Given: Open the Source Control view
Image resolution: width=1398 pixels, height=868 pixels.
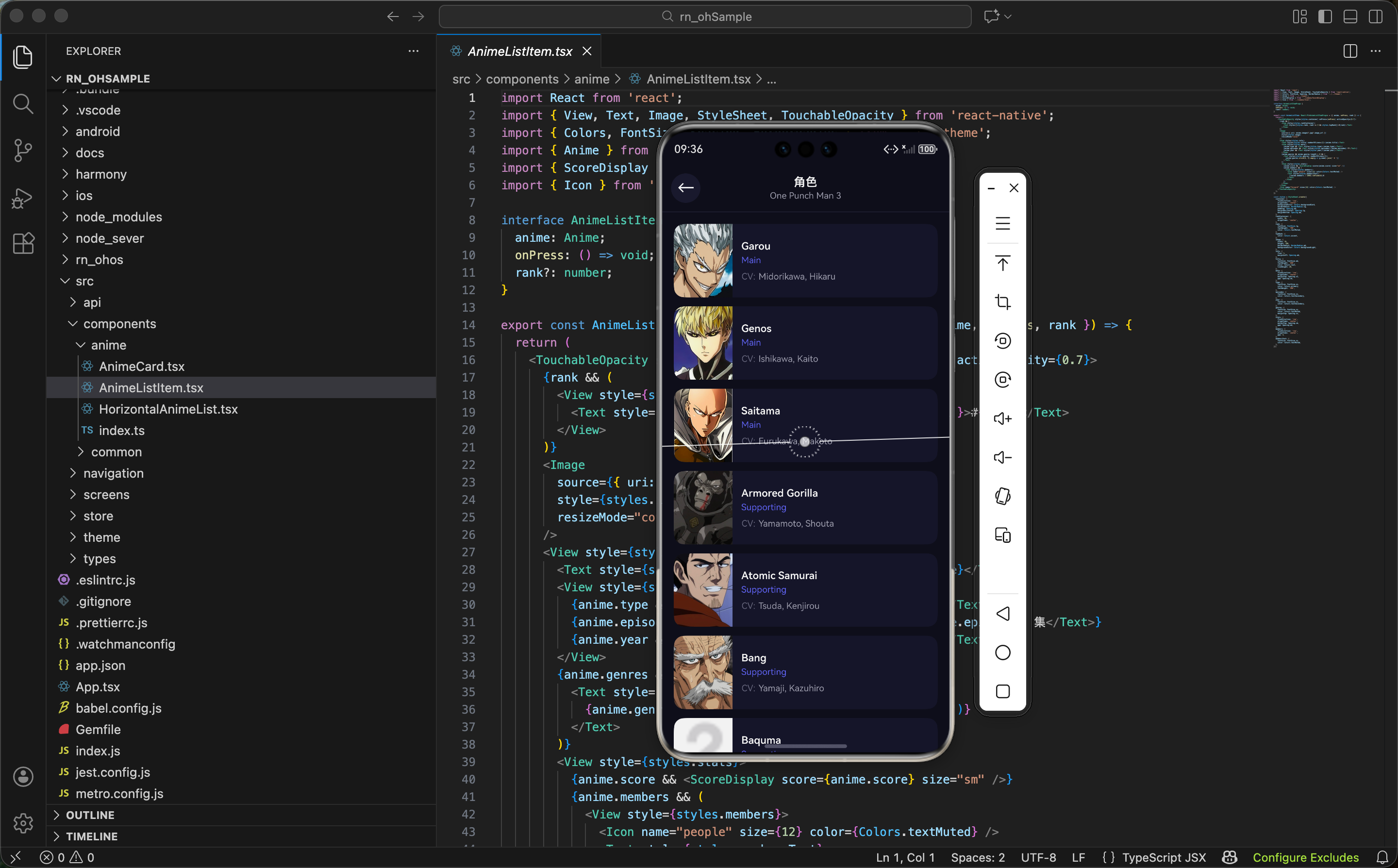Looking at the screenshot, I should tap(22, 150).
